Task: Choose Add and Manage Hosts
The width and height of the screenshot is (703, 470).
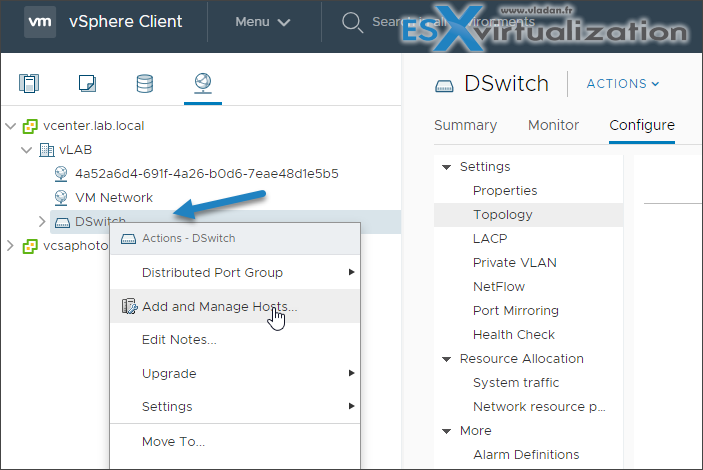Action: [x=235, y=306]
